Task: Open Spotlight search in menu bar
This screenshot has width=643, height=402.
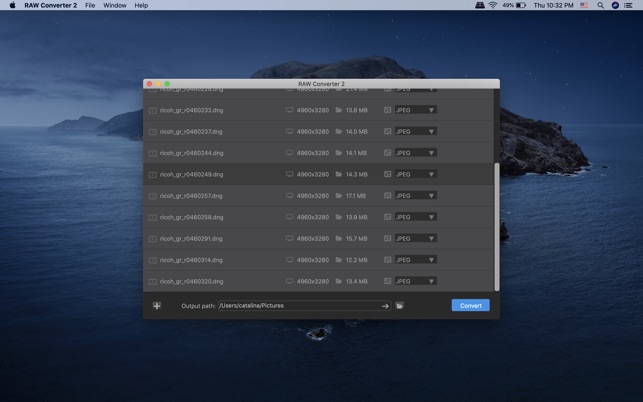Action: (x=600, y=5)
